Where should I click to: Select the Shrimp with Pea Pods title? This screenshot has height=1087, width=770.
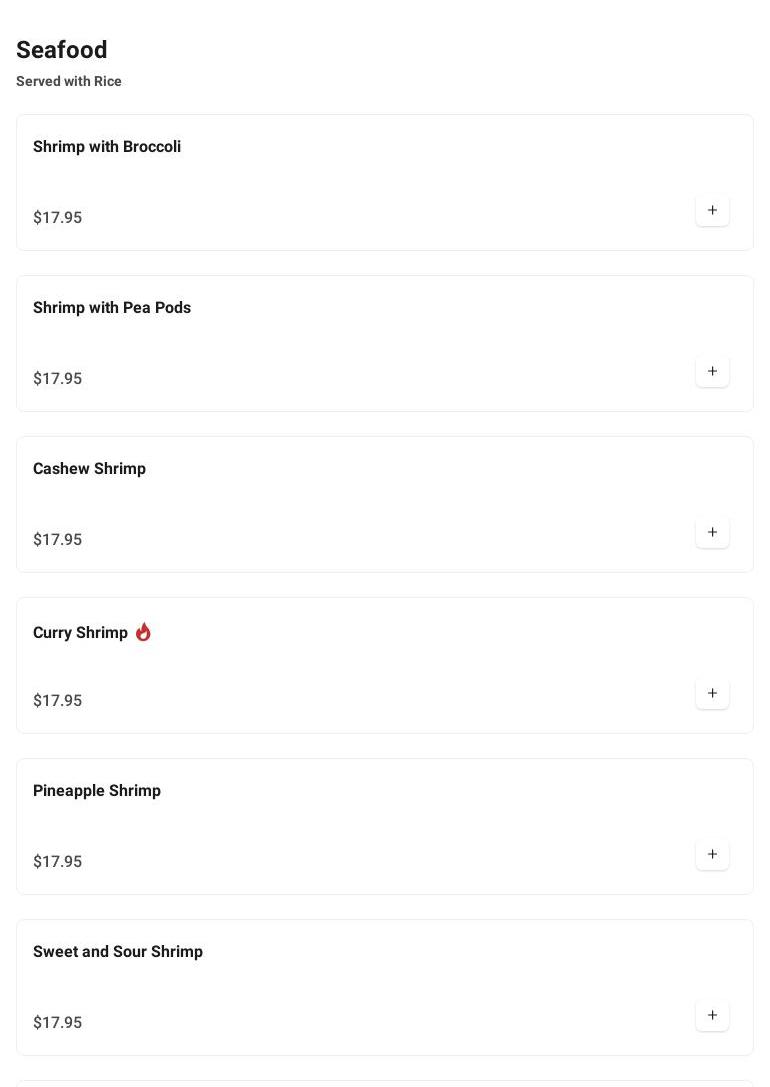112,308
